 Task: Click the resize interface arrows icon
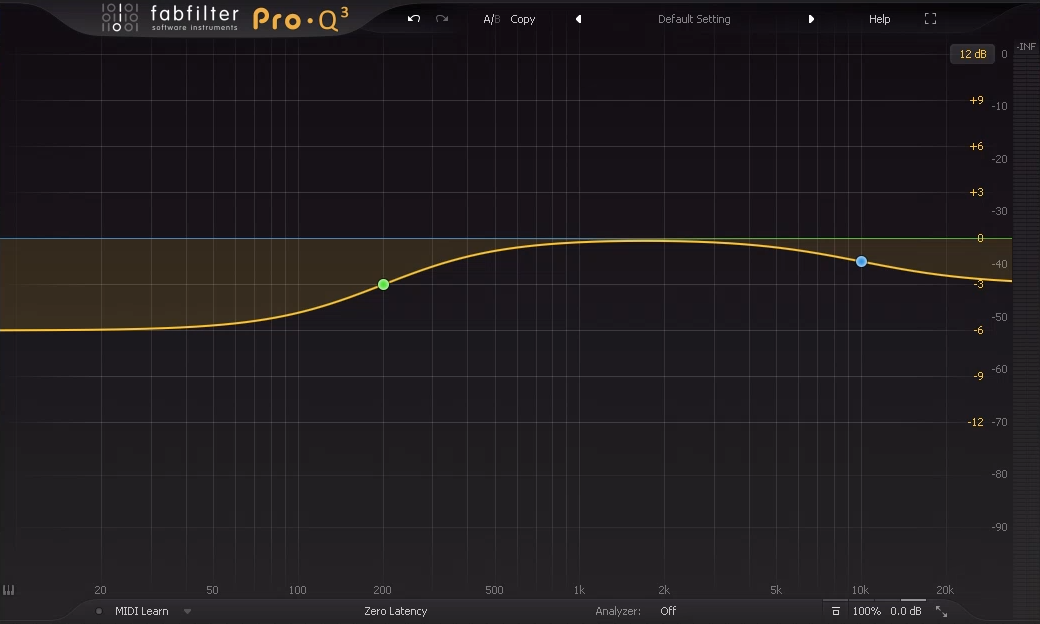point(941,611)
